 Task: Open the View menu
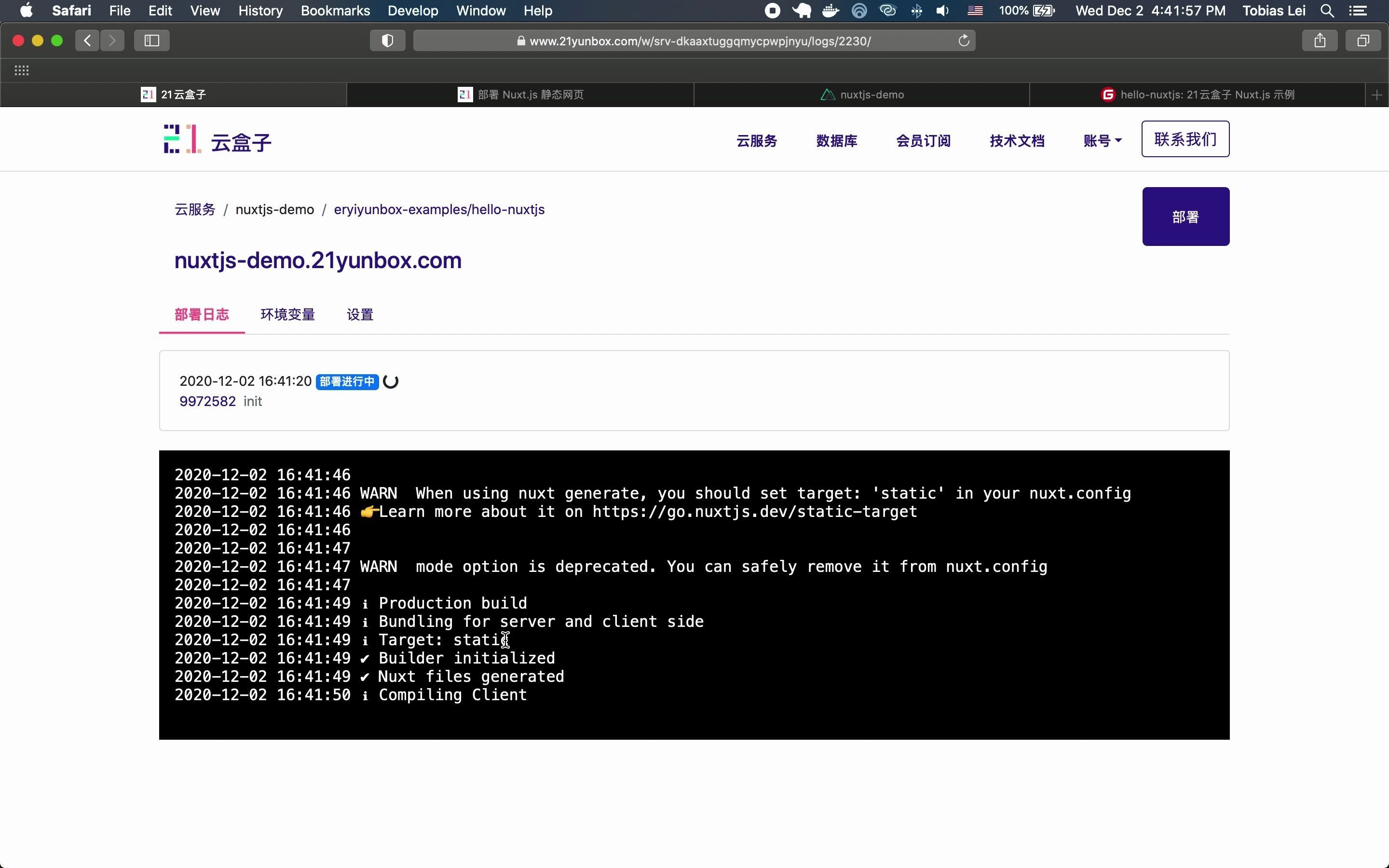(x=205, y=10)
